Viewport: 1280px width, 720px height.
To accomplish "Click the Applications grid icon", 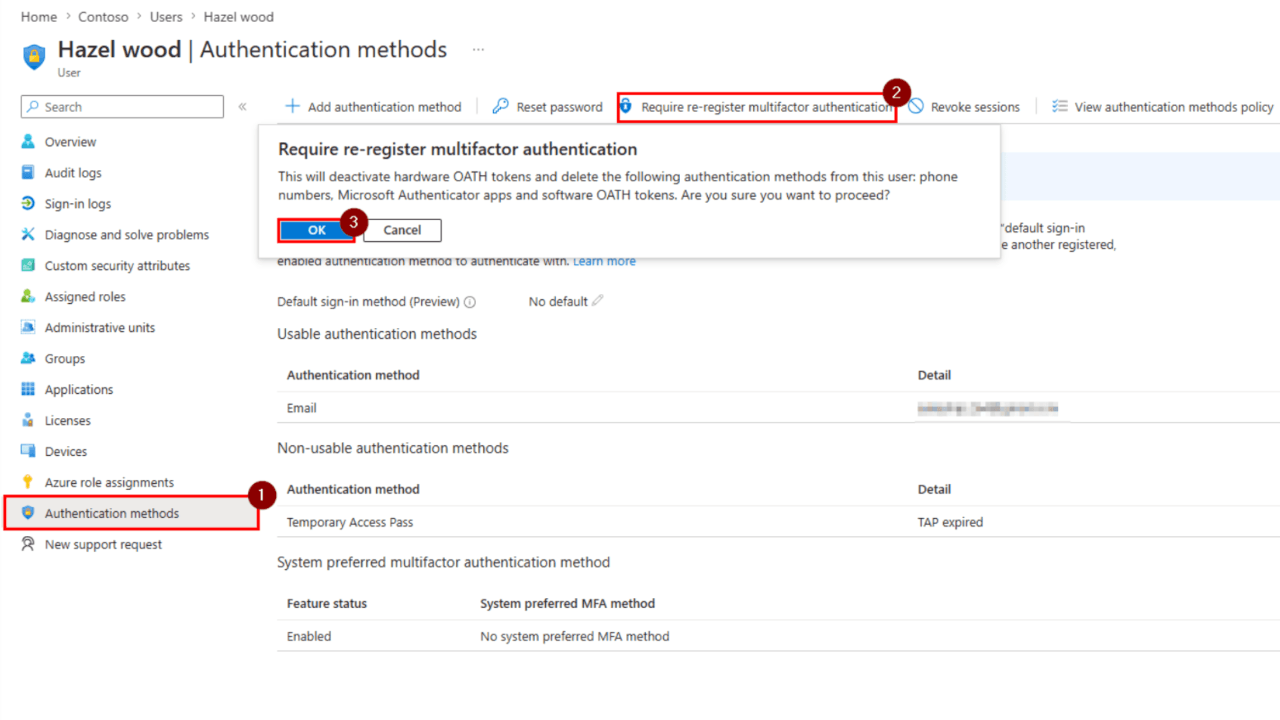I will coord(28,390).
